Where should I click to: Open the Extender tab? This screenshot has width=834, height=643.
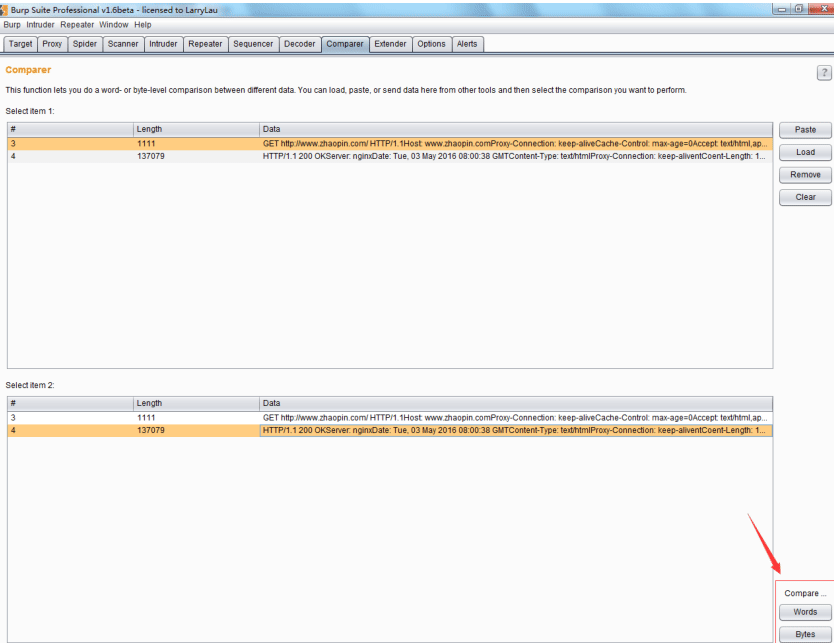pyautogui.click(x=390, y=44)
